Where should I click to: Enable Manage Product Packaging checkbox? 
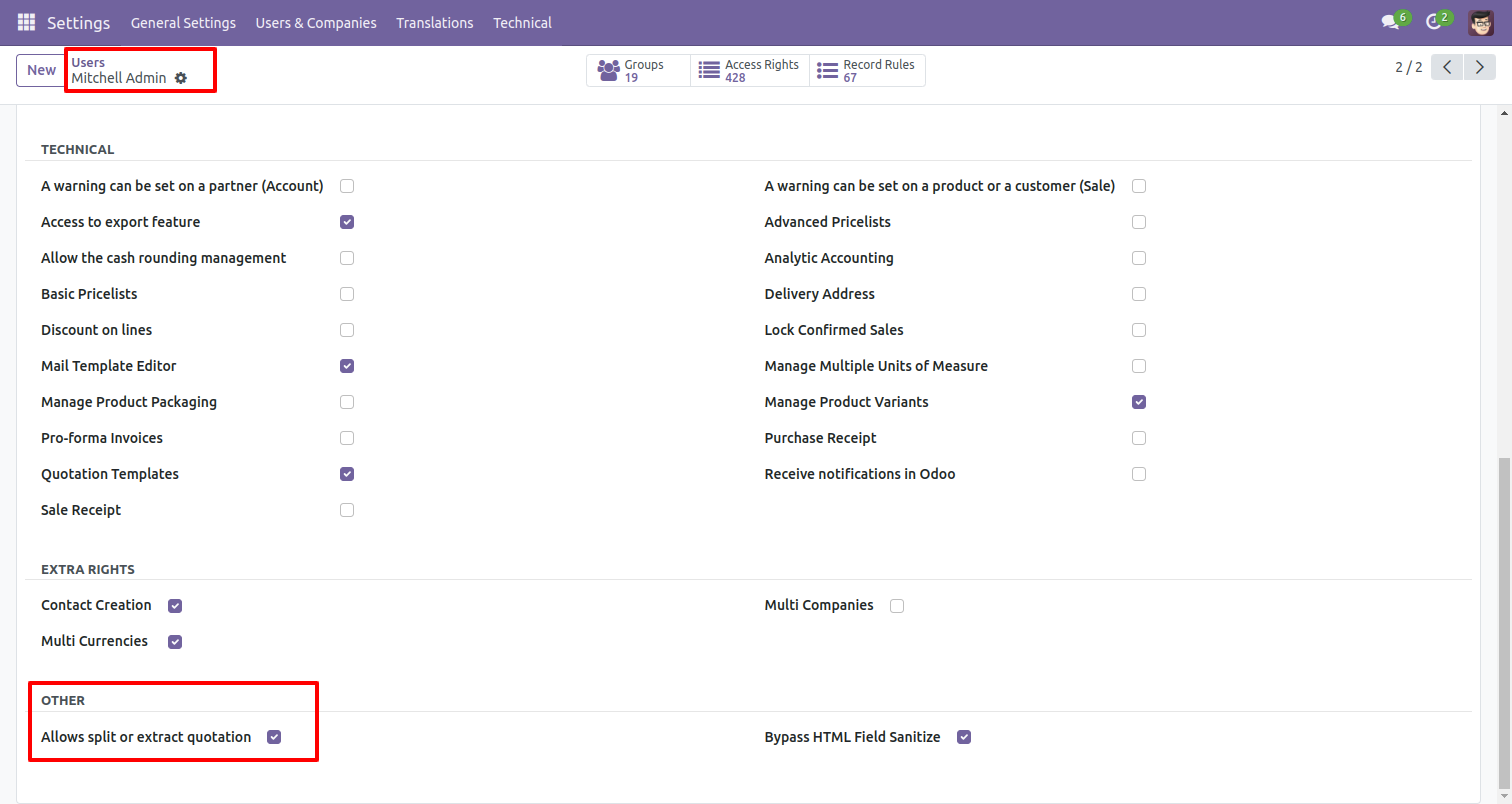pyautogui.click(x=347, y=402)
